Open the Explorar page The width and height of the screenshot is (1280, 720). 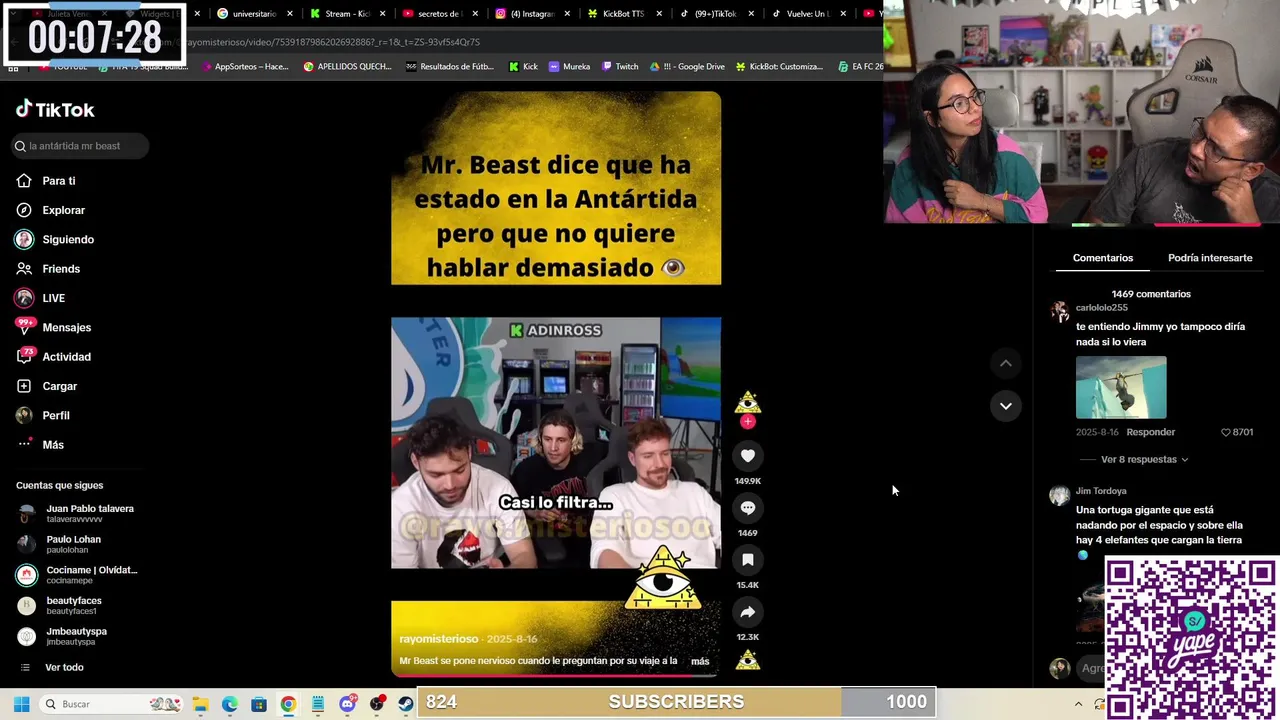[50, 210]
